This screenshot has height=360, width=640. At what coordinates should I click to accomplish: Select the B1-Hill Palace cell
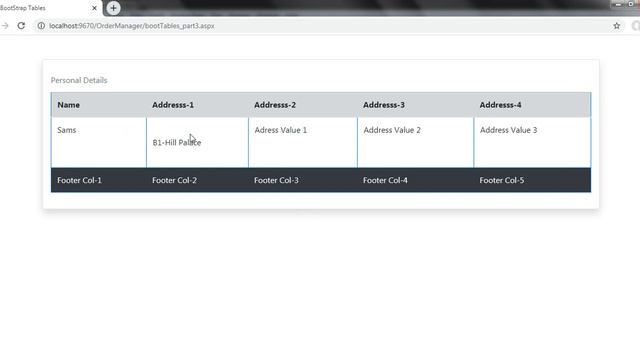(197, 142)
